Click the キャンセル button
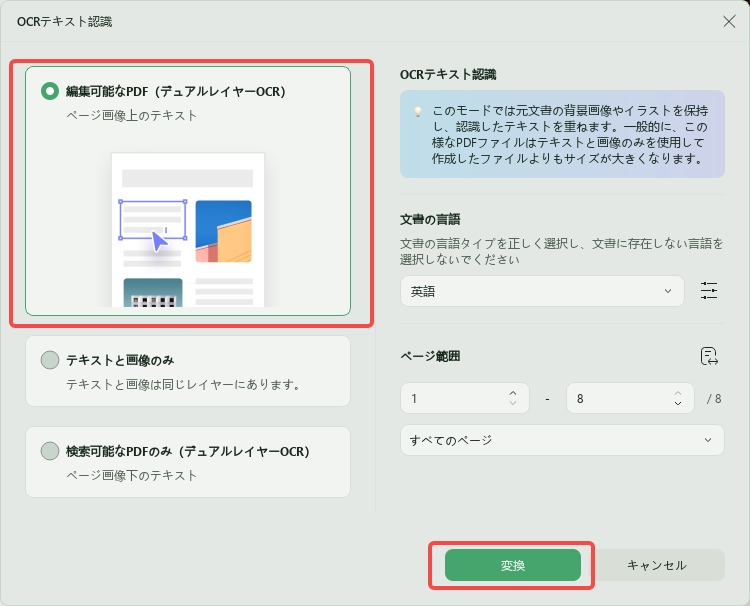750x606 pixels. pyautogui.click(x=657, y=565)
